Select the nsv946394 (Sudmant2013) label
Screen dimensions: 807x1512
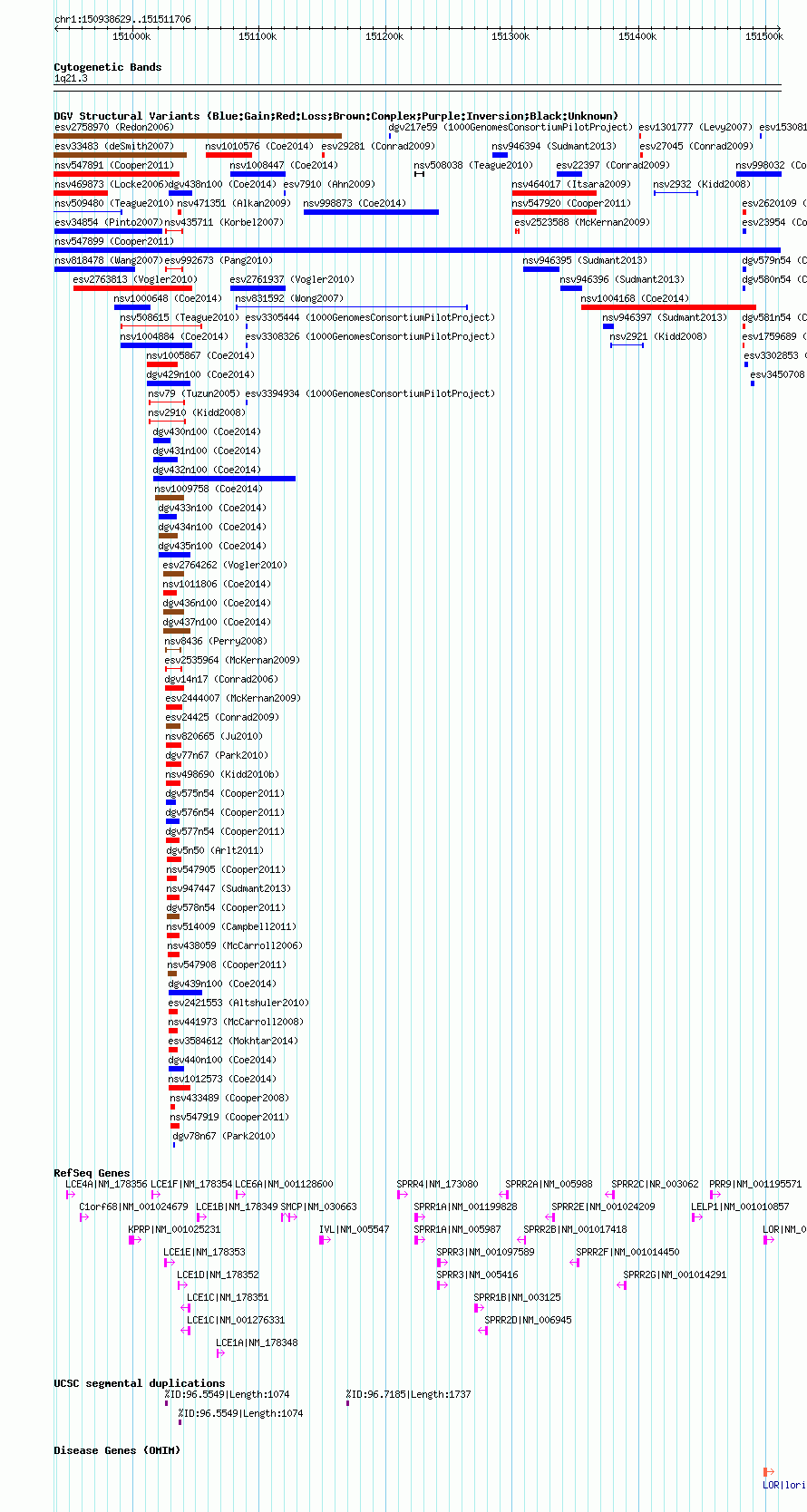[x=554, y=146]
